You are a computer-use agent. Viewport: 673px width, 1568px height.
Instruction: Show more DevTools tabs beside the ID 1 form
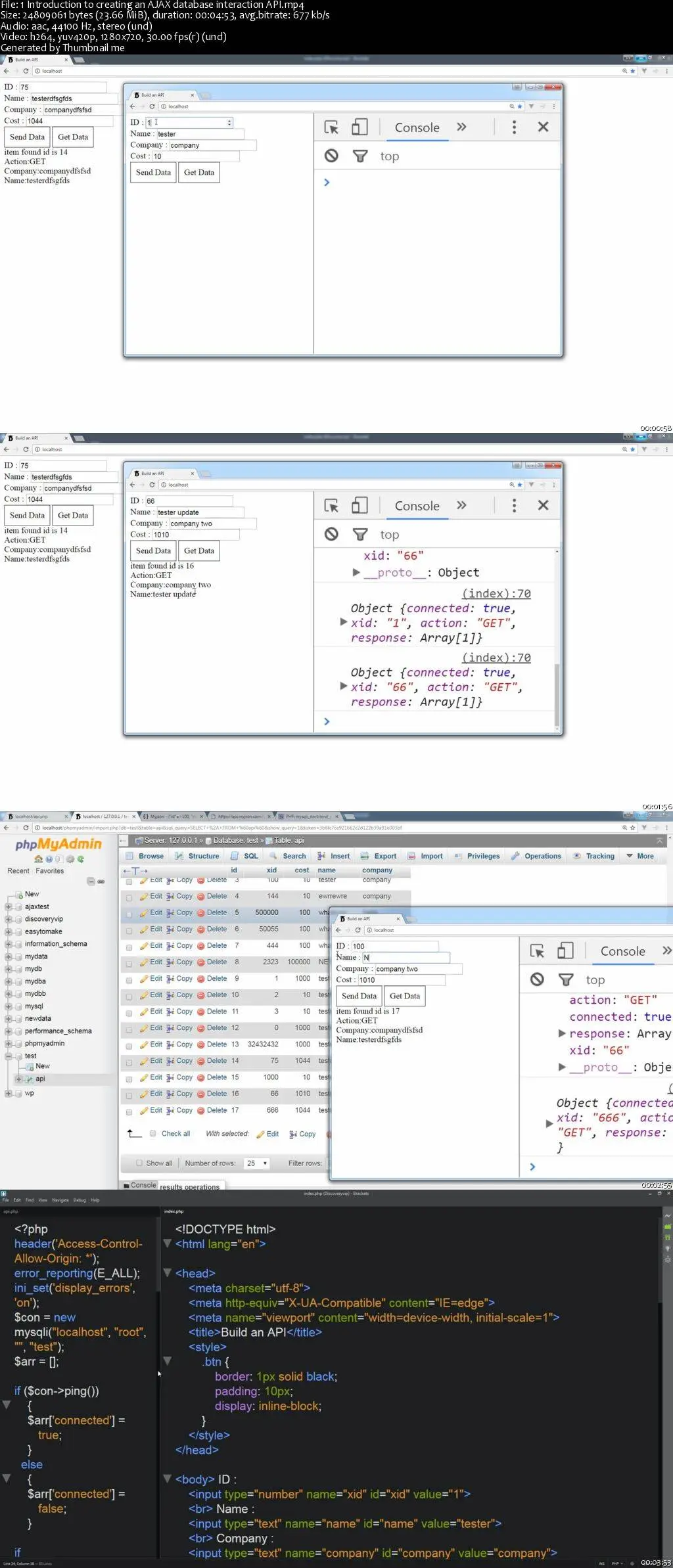point(461,127)
